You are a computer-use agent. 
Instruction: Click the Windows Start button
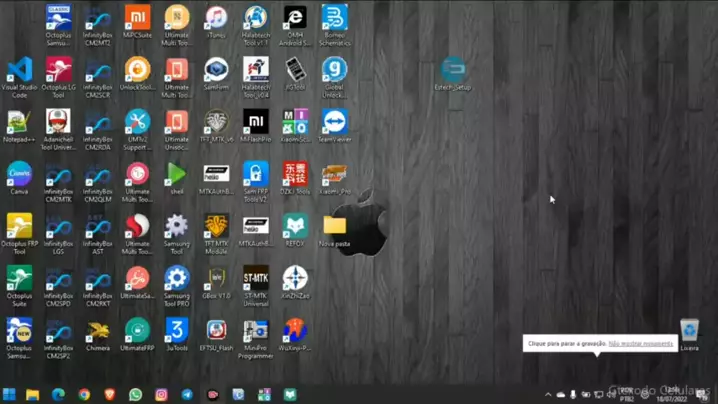(x=9, y=395)
